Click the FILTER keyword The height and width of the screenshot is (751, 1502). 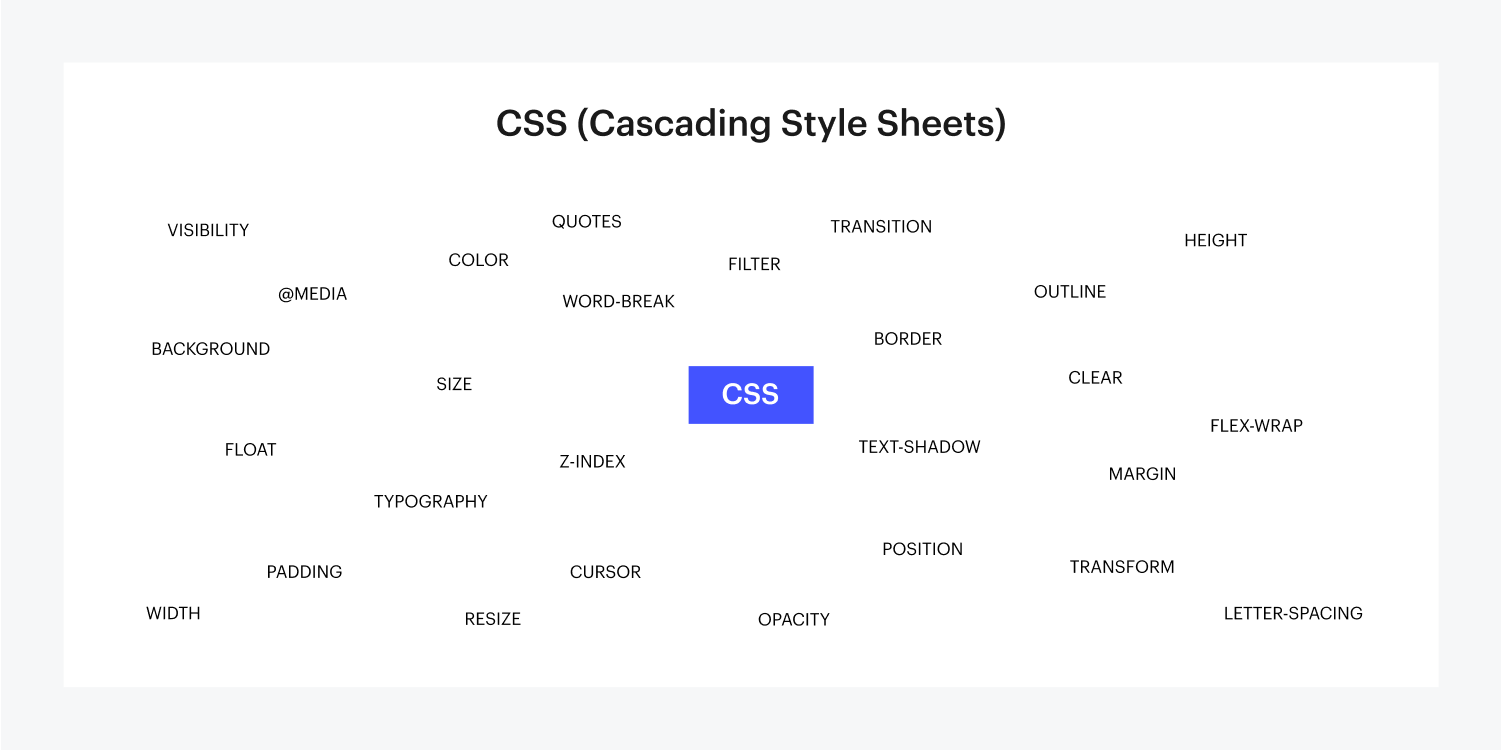[754, 264]
